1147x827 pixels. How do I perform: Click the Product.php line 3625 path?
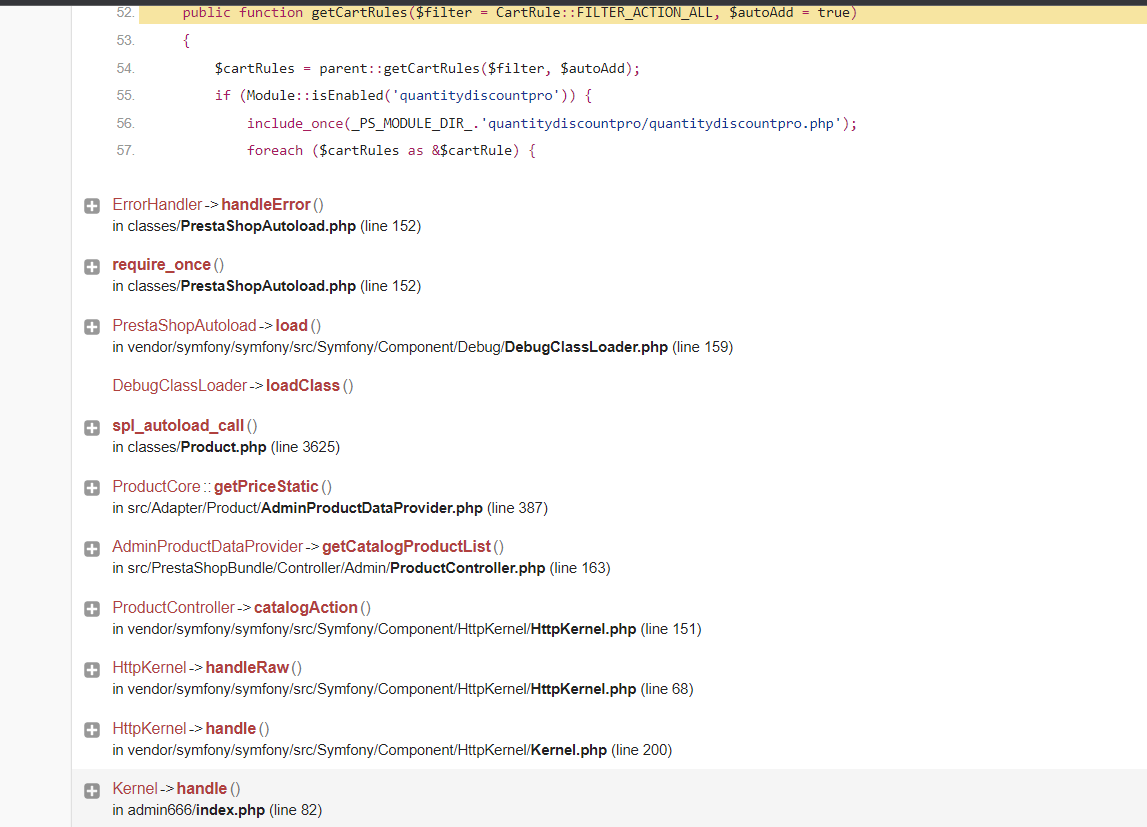226,447
